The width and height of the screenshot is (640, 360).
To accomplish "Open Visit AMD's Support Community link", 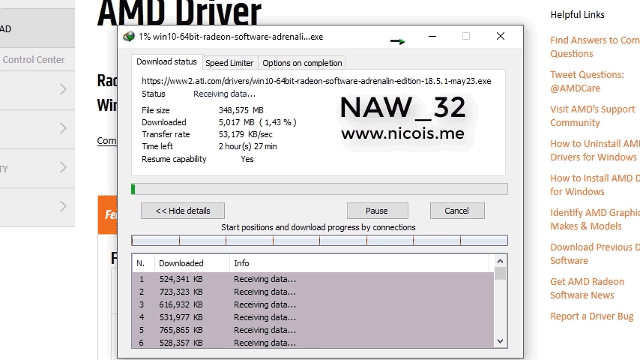I will (x=592, y=116).
